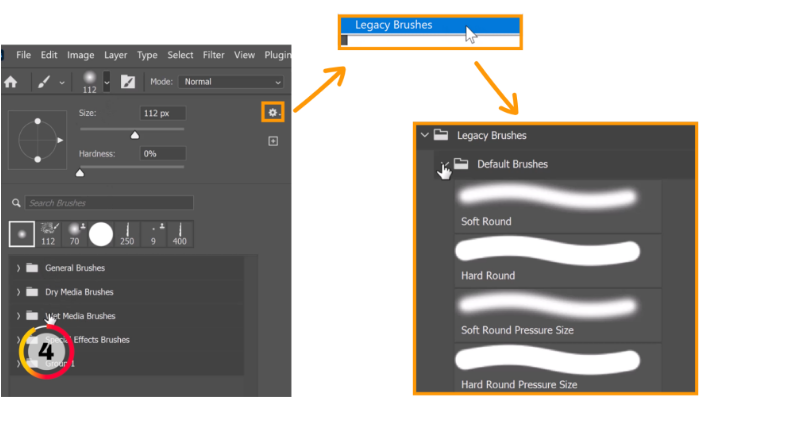Click the brush Size slider handle
Screen dimensions: 795x448
pyautogui.click(x=135, y=135)
